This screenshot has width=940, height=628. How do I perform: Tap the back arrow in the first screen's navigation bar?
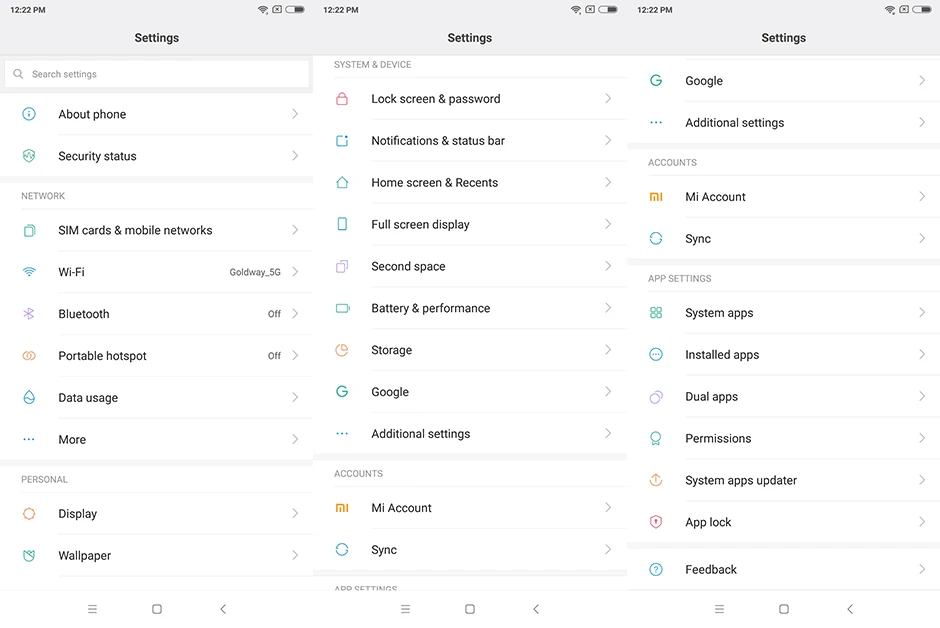[223, 609]
